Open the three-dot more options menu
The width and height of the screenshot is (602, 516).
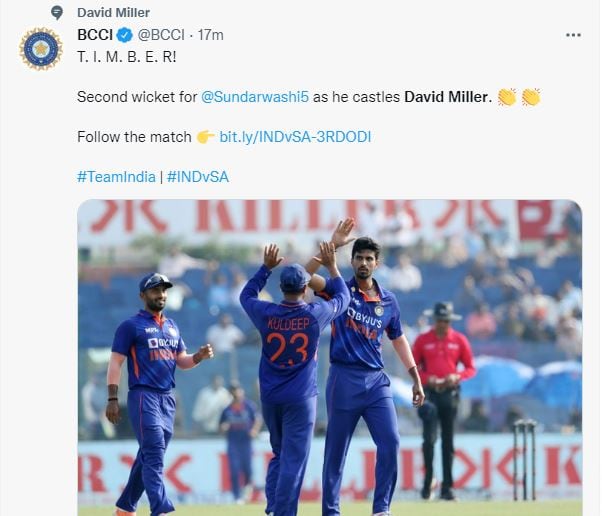(573, 35)
